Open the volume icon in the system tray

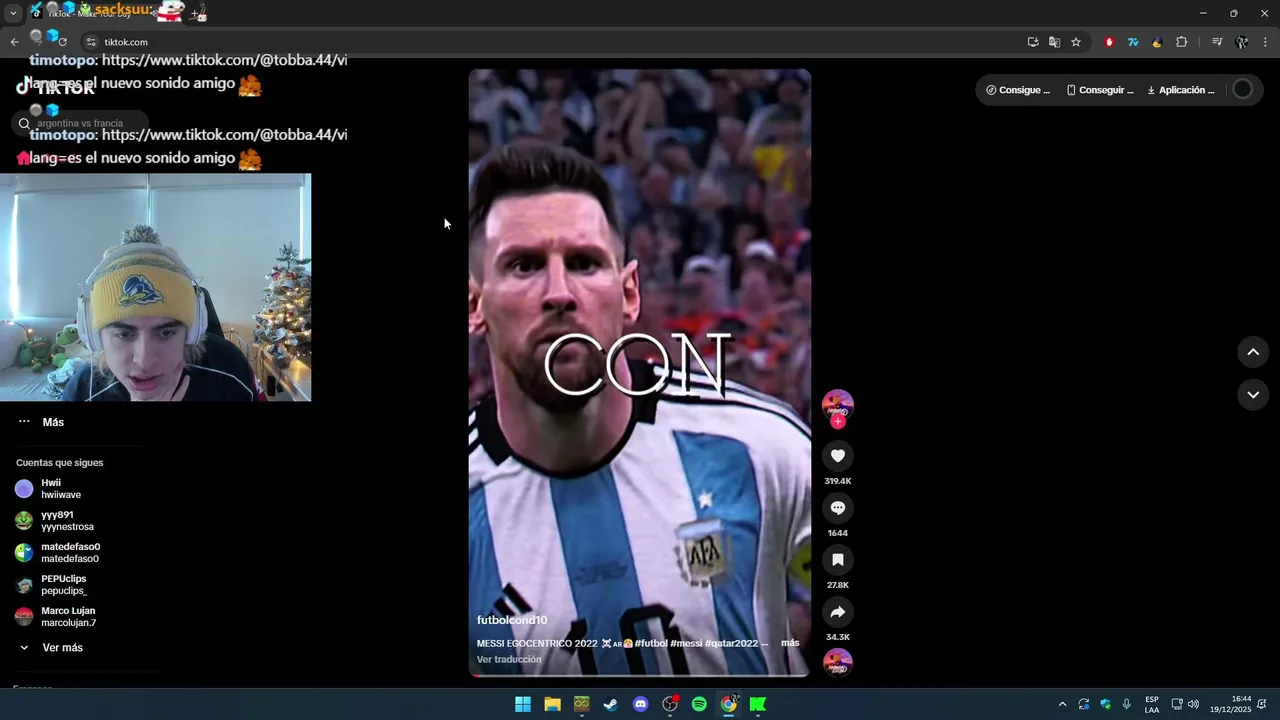pyautogui.click(x=1193, y=704)
